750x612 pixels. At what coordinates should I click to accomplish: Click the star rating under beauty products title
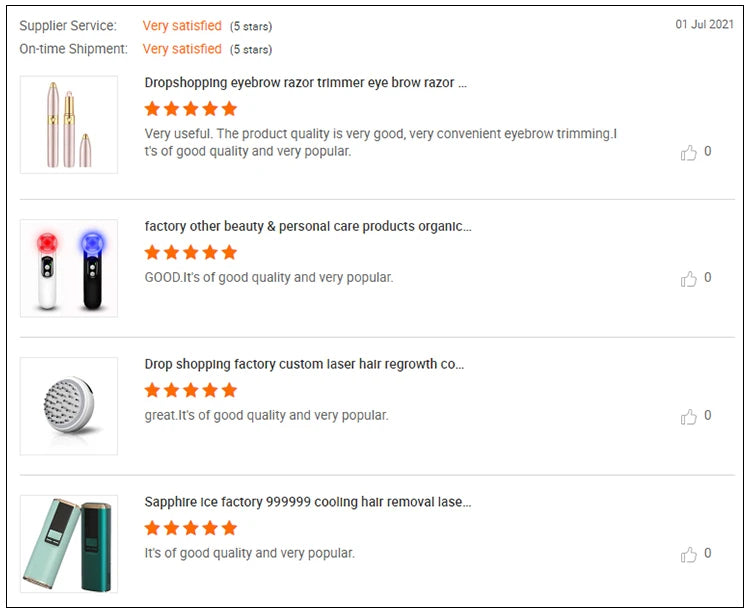coord(191,252)
